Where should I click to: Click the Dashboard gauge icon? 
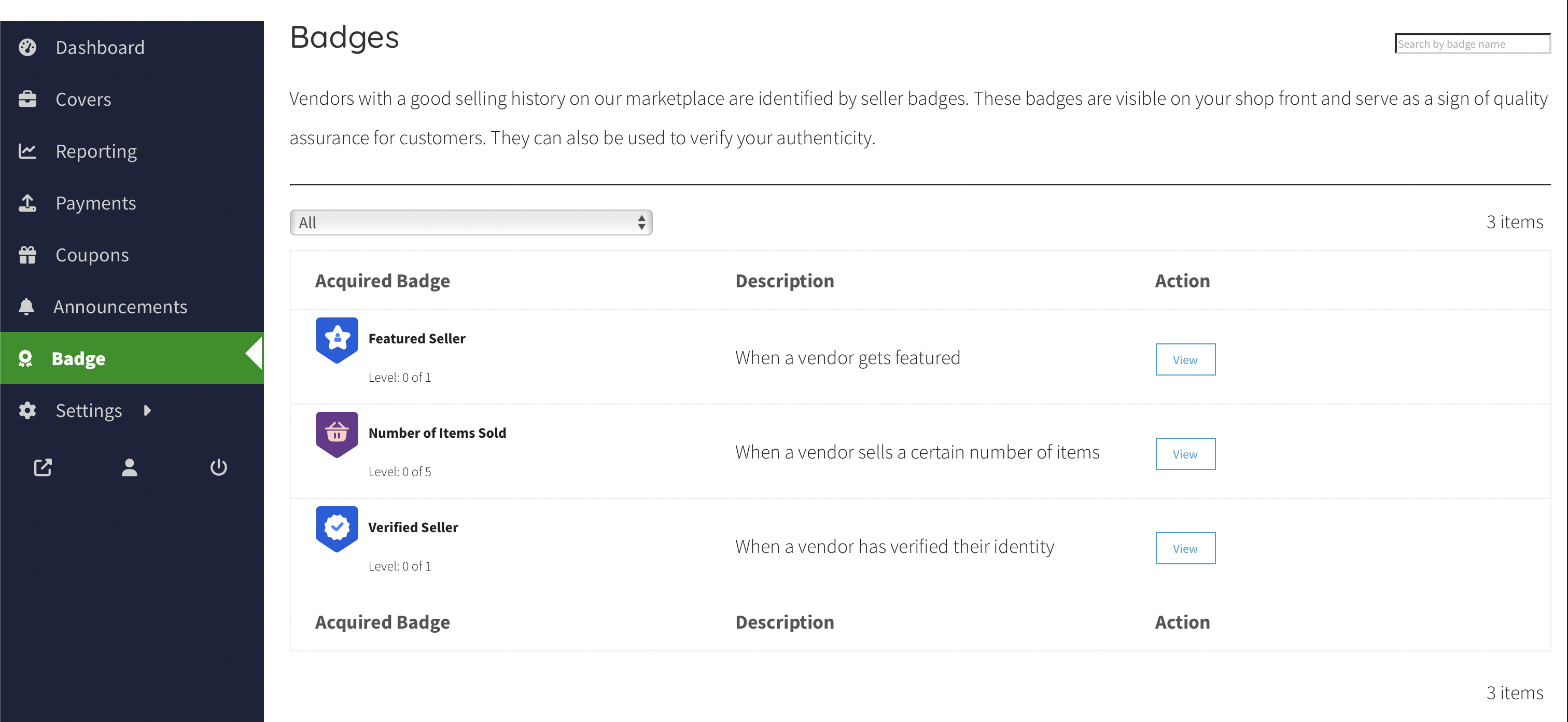(27, 48)
